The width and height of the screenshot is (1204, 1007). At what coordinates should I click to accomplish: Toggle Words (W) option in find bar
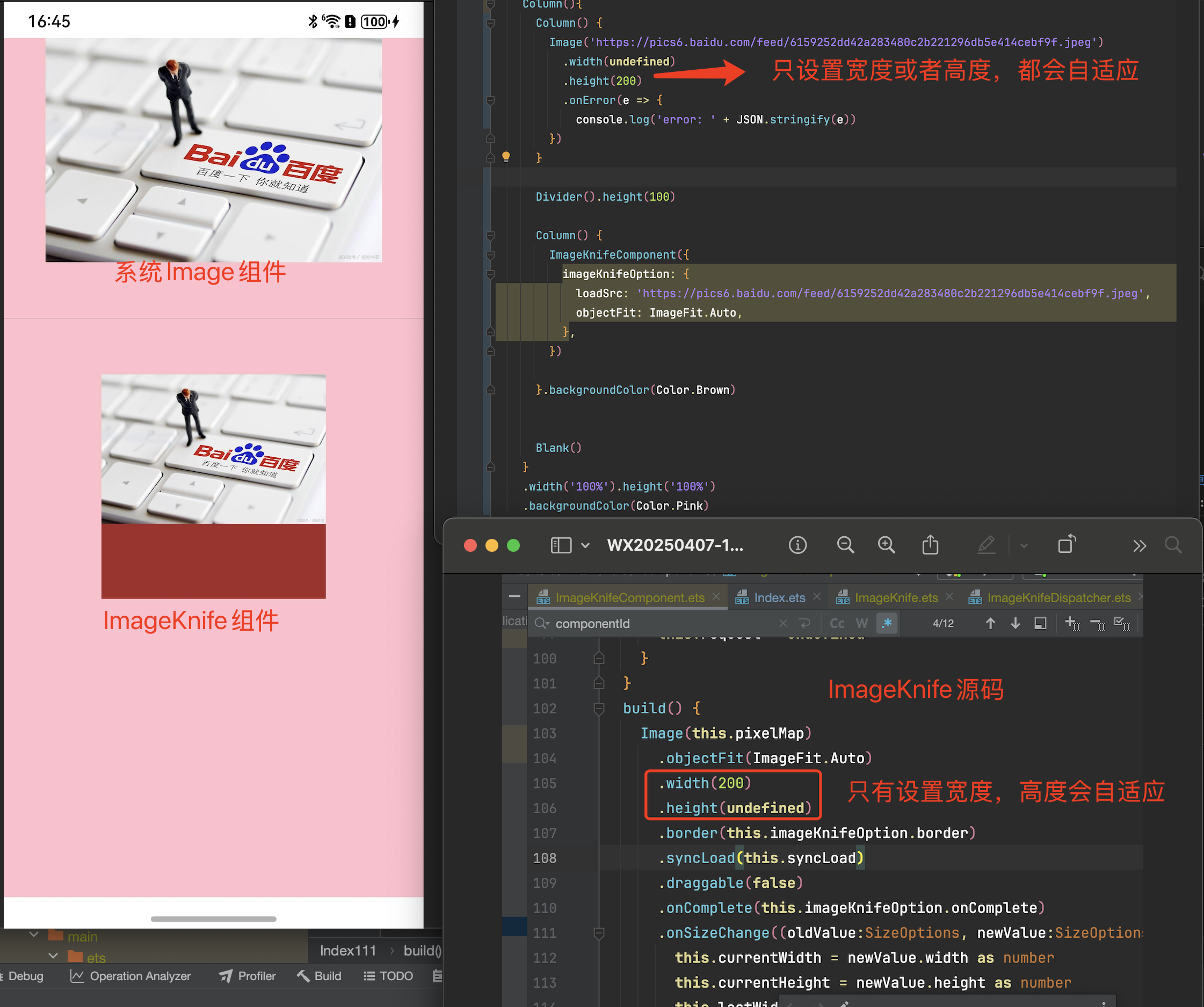[x=862, y=623]
